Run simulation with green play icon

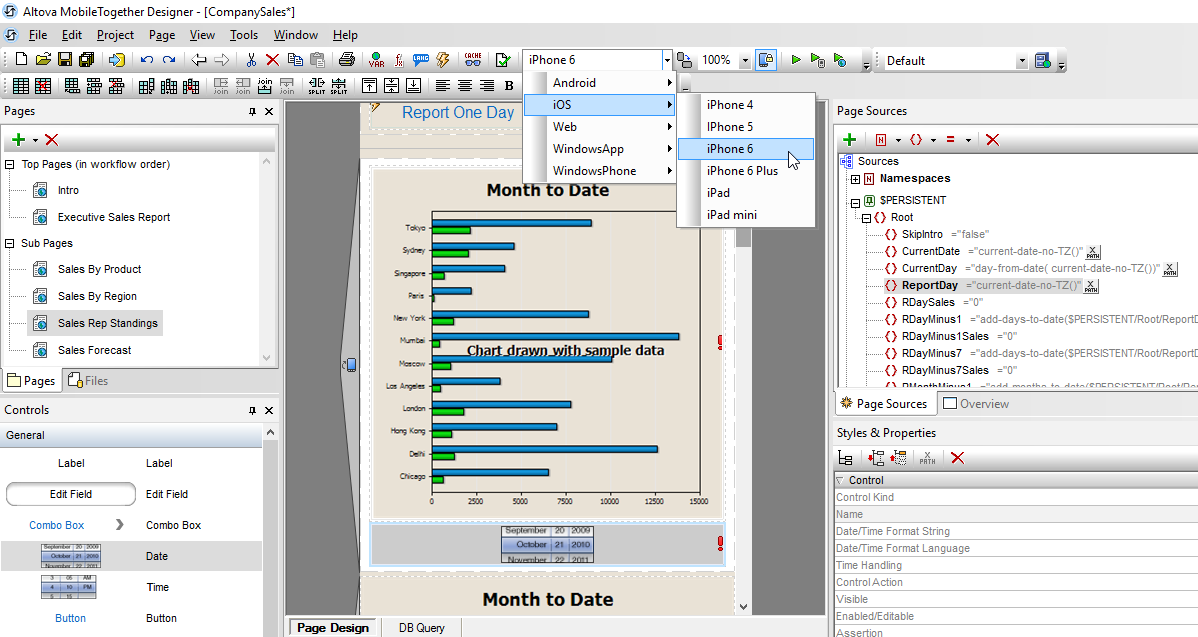[795, 60]
